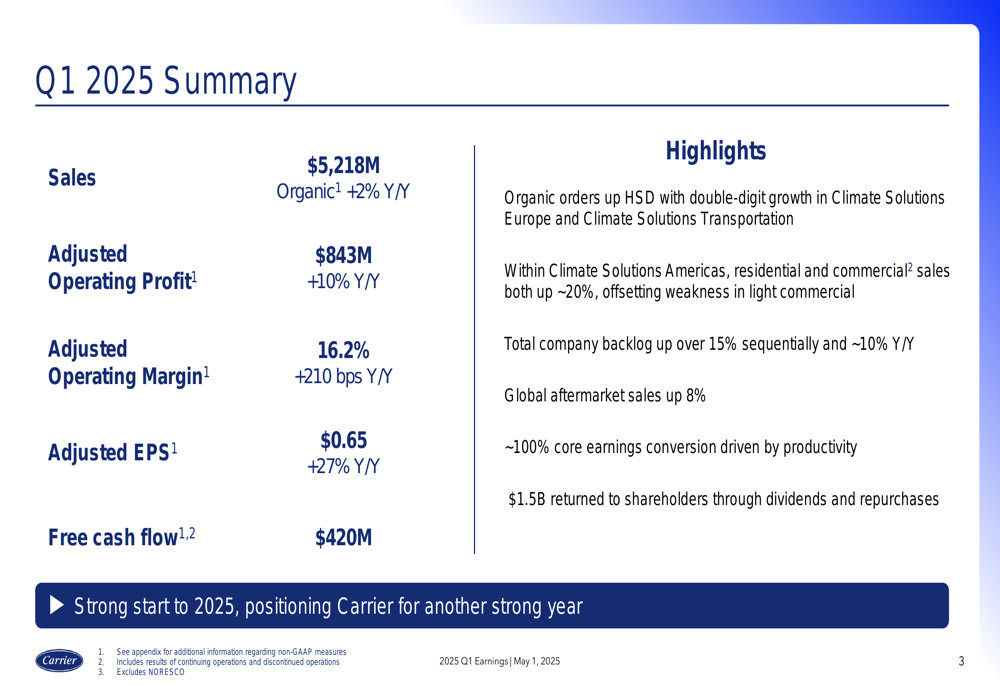Click the 'Within Climate Solutions Americas' highlight
The width and height of the screenshot is (1000, 685).
click(727, 281)
